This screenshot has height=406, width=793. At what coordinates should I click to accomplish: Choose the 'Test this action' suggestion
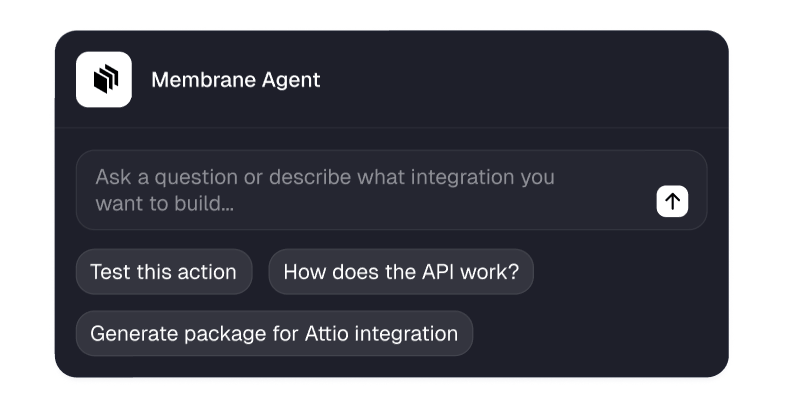point(164,272)
